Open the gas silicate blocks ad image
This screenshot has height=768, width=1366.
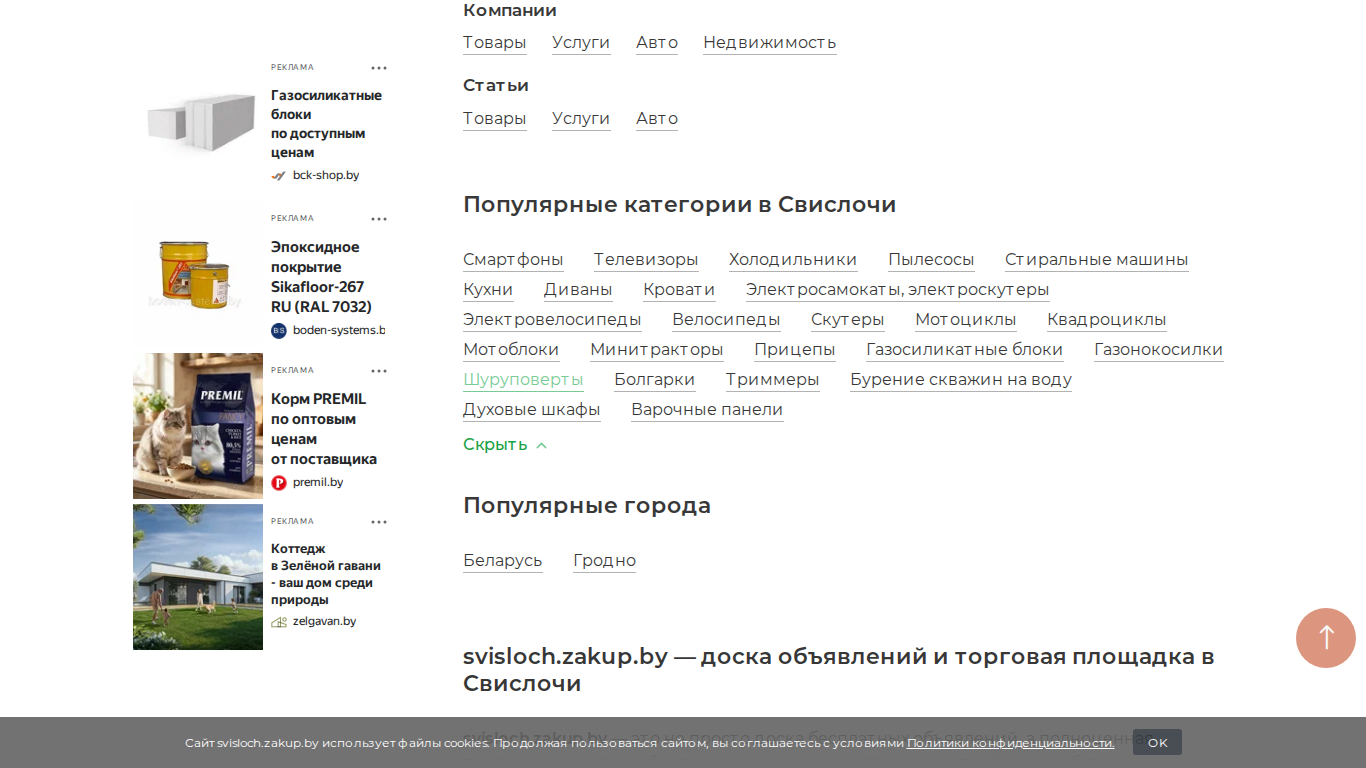click(x=198, y=124)
